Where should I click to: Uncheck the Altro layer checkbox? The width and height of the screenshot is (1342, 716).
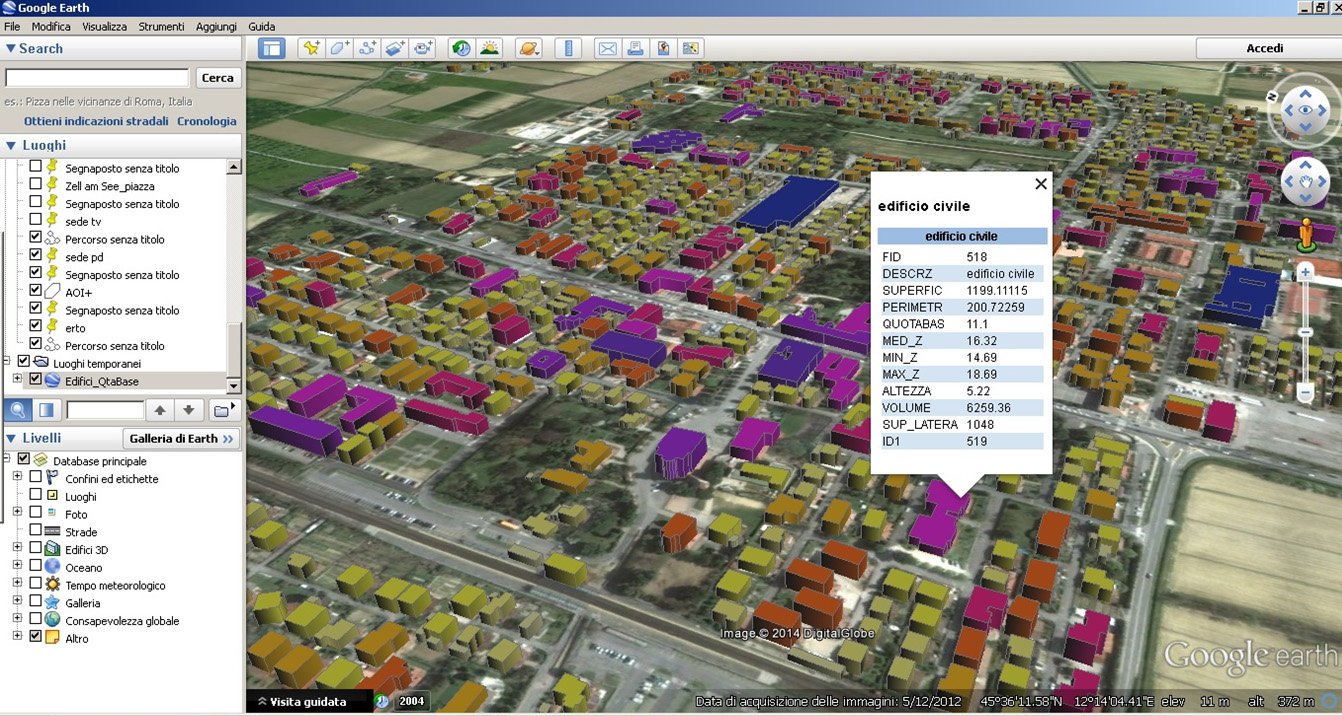click(x=36, y=638)
